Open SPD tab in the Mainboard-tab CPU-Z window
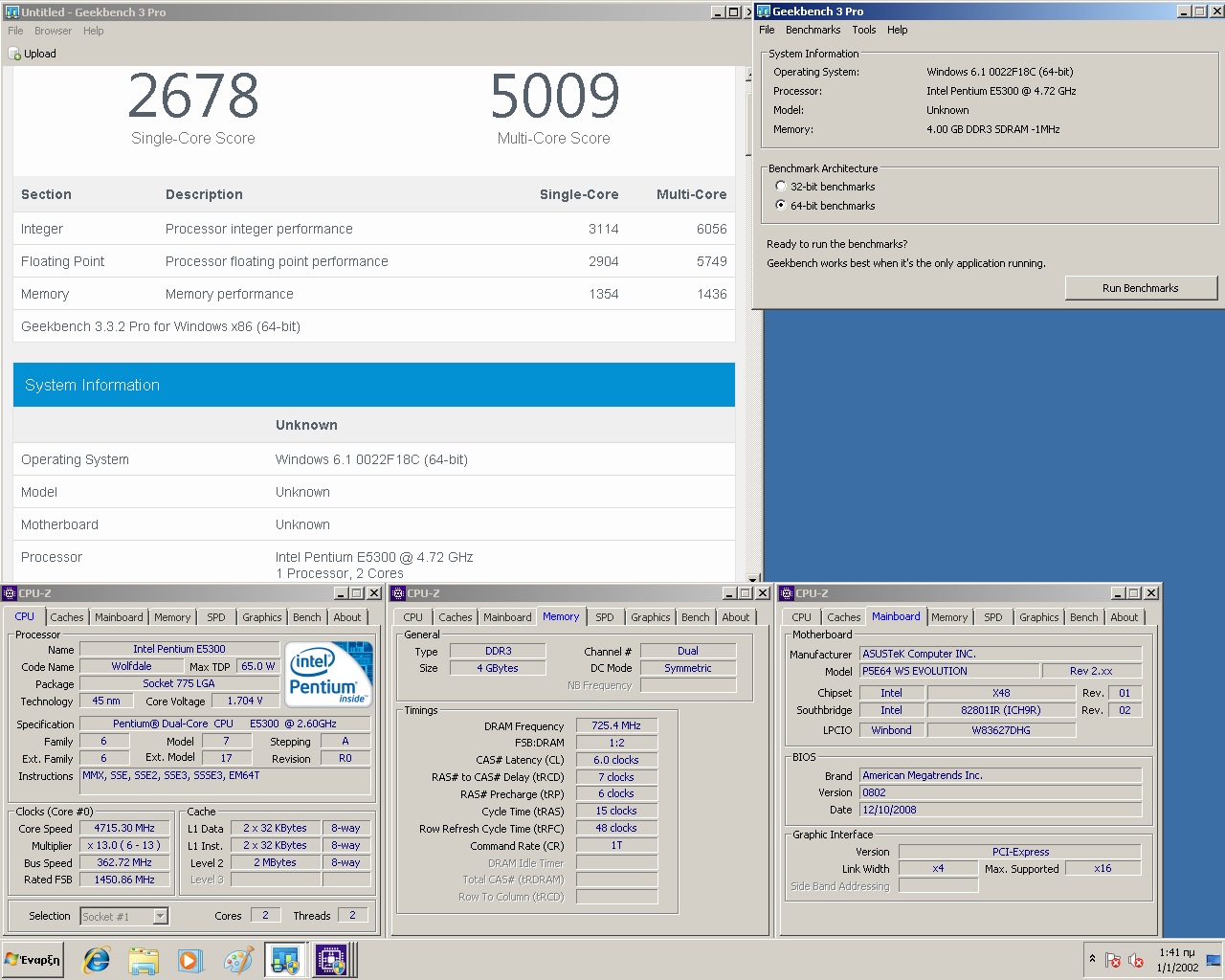This screenshot has width=1225, height=980. point(993,617)
